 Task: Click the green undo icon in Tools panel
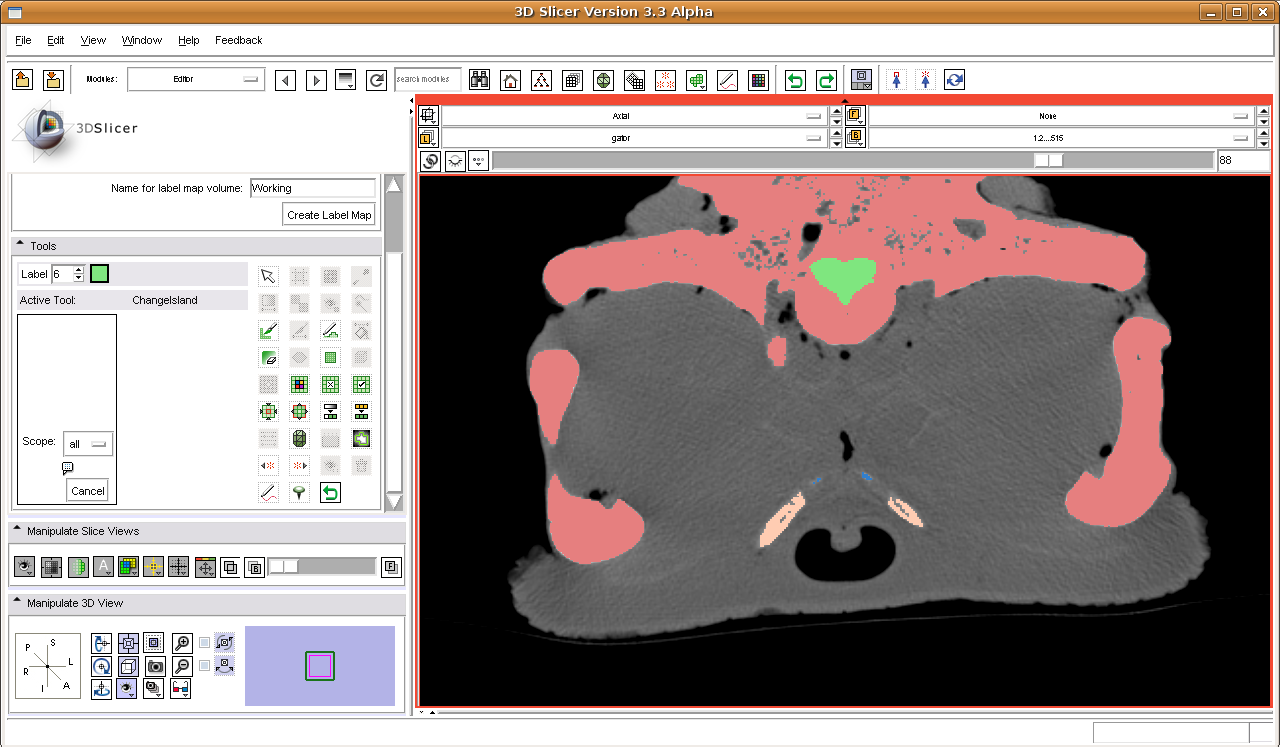coord(330,492)
